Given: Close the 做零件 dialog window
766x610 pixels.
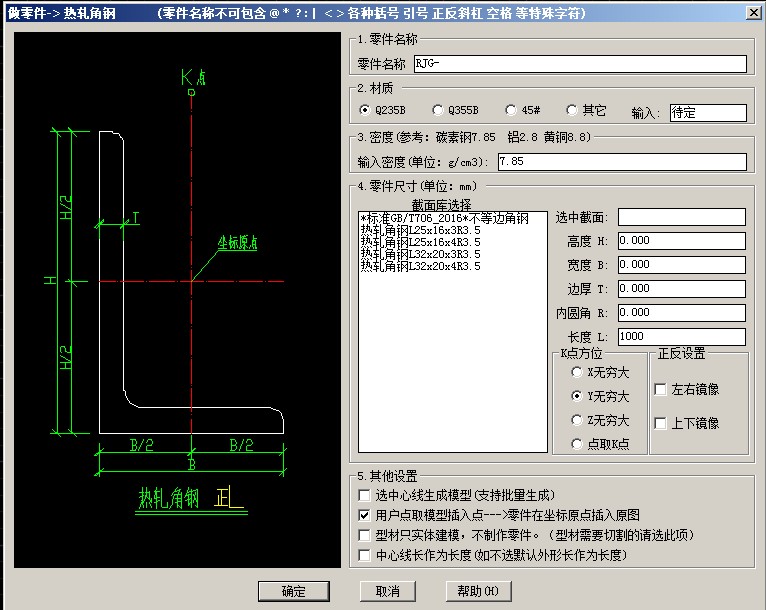Looking at the screenshot, I should click(x=752, y=13).
